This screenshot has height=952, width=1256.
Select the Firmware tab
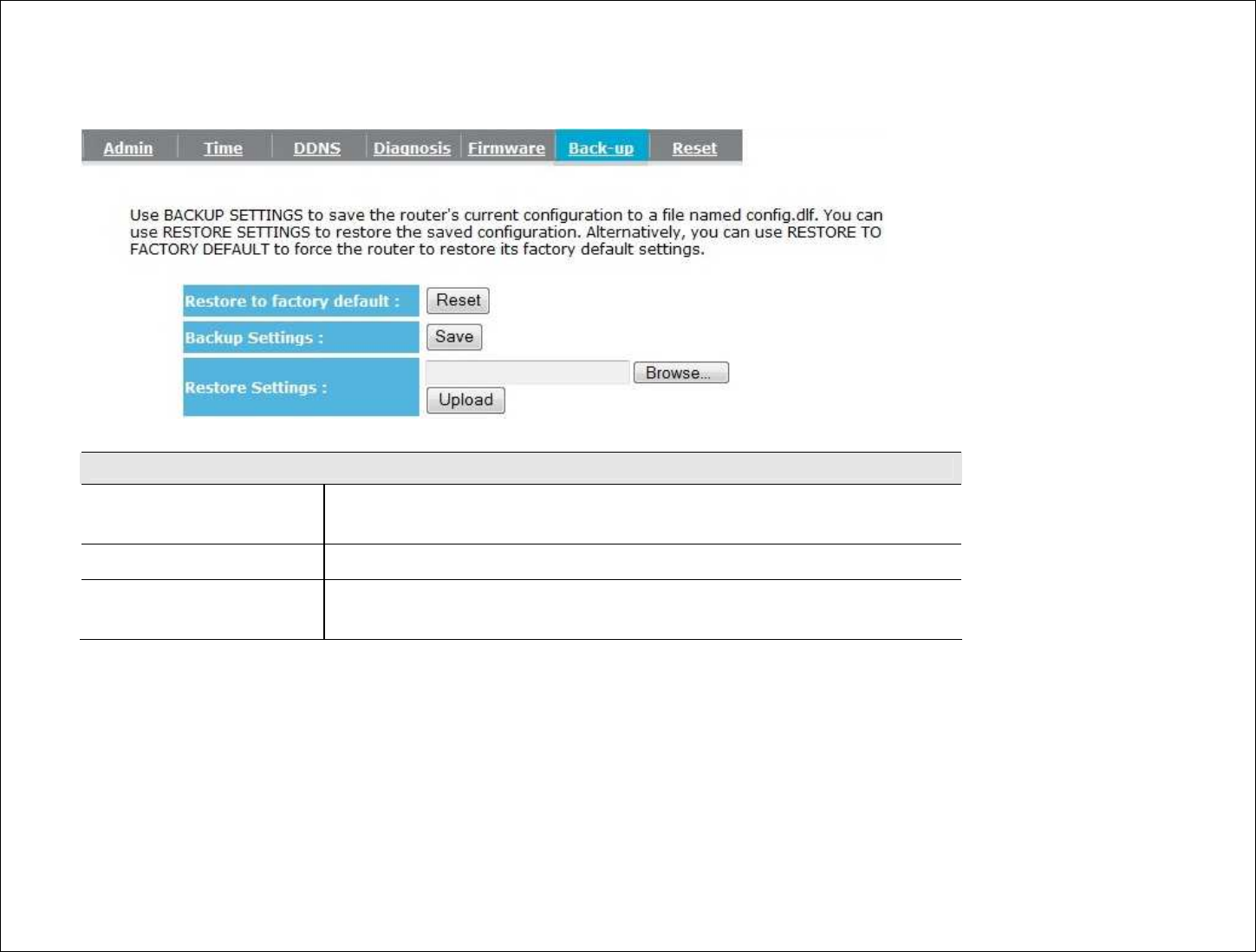(x=506, y=148)
